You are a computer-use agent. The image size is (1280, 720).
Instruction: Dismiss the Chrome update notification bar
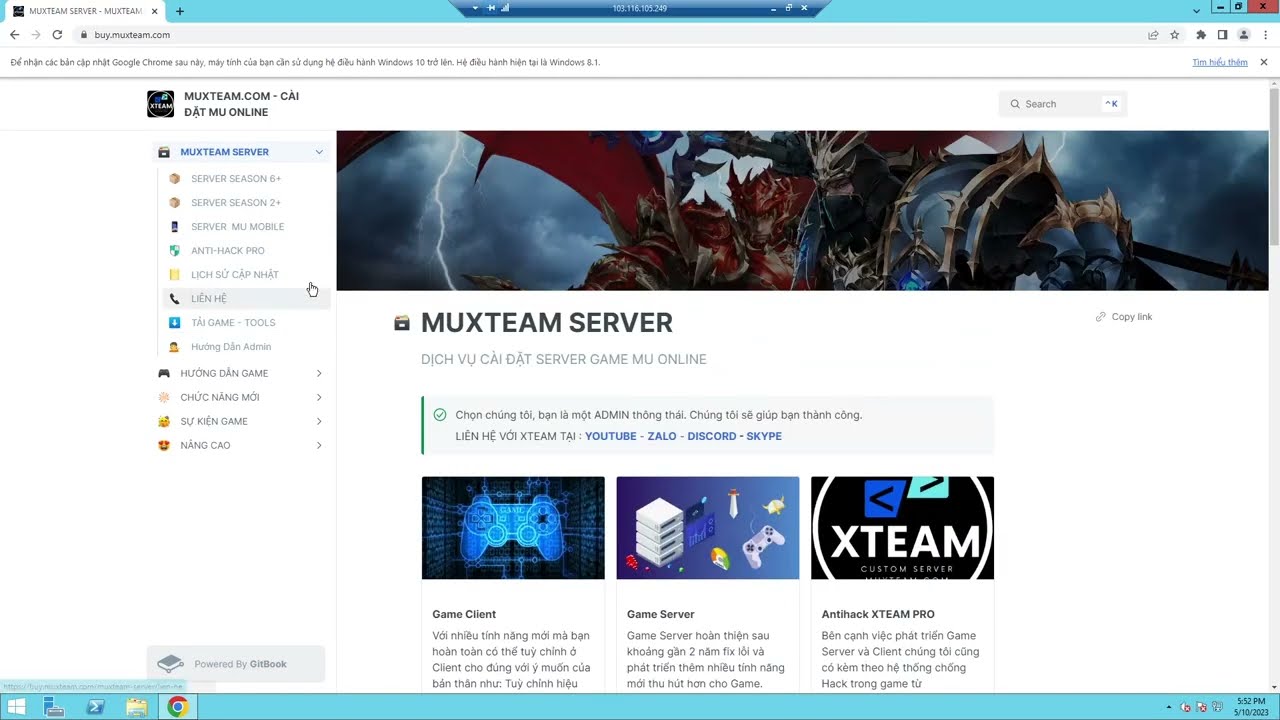click(x=1264, y=62)
